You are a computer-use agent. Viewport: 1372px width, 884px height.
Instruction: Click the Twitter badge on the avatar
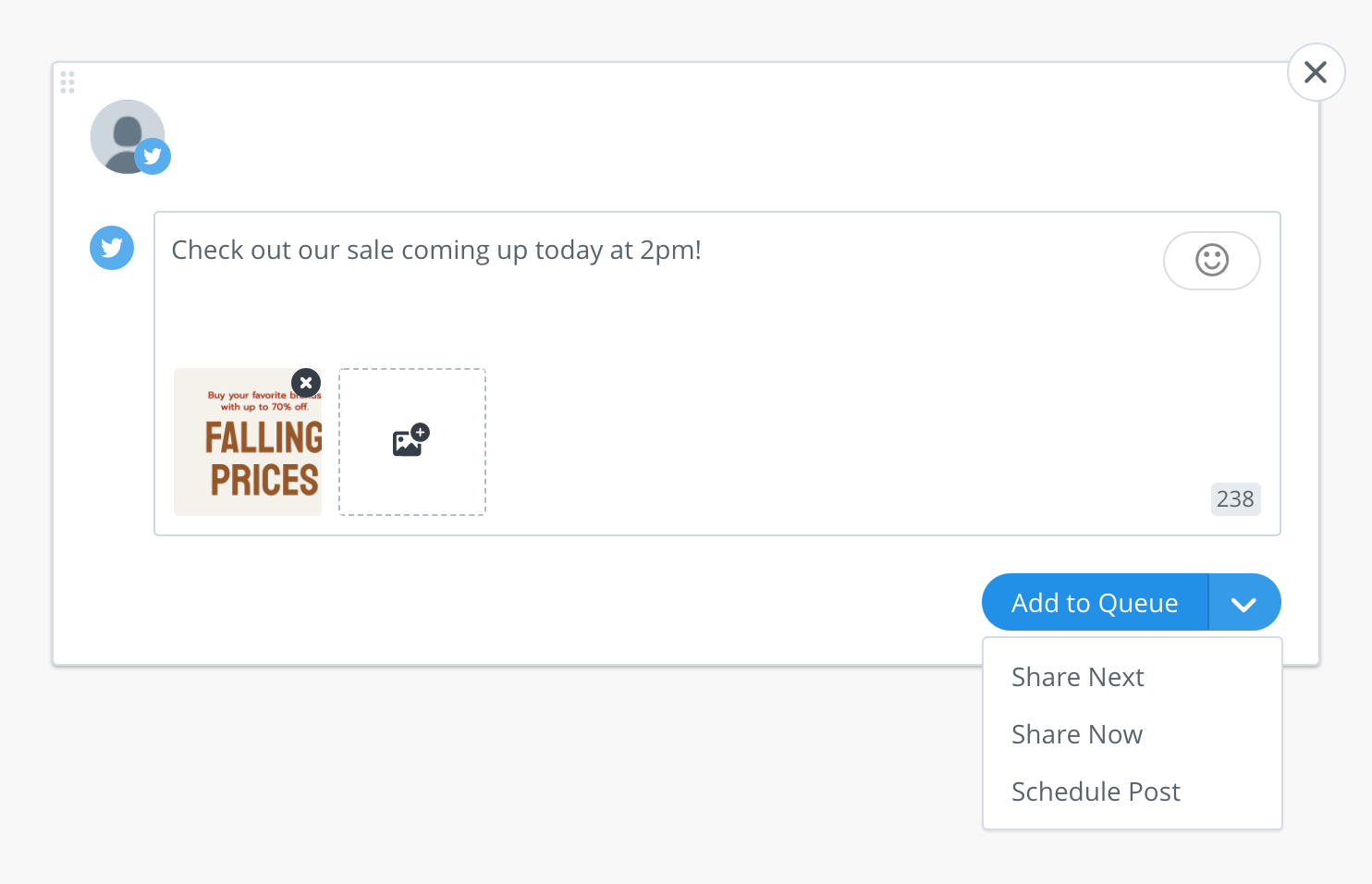pyautogui.click(x=153, y=156)
